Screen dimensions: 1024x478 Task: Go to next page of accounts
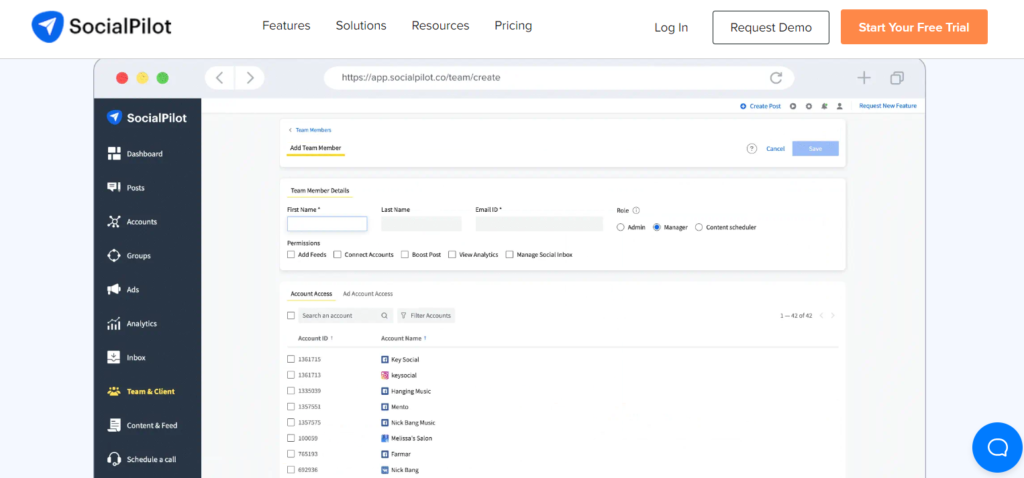pos(833,315)
